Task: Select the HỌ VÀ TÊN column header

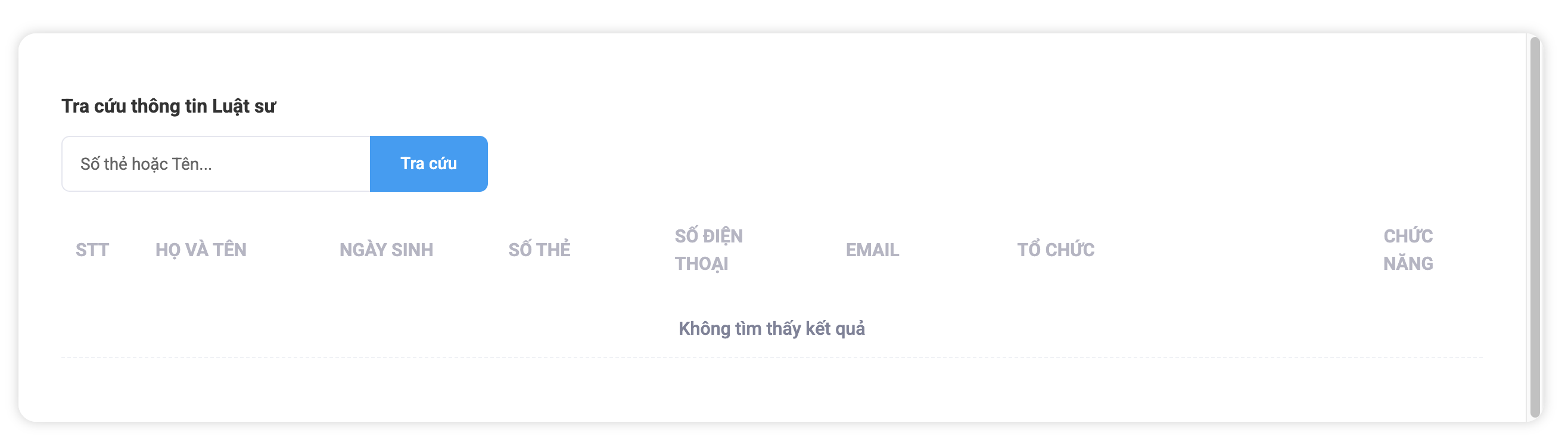Action: pos(201,250)
